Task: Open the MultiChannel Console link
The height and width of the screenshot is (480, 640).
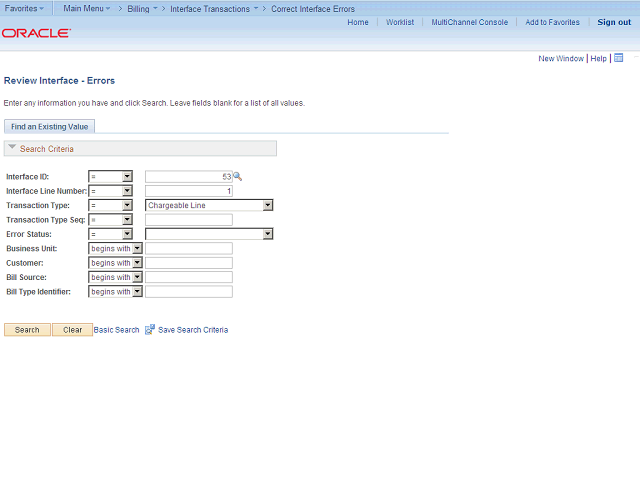Action: point(470,22)
